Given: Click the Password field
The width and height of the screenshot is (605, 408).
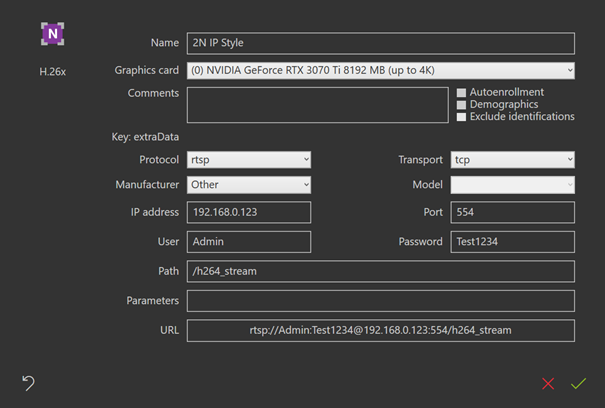Looking at the screenshot, I should click(x=512, y=242).
